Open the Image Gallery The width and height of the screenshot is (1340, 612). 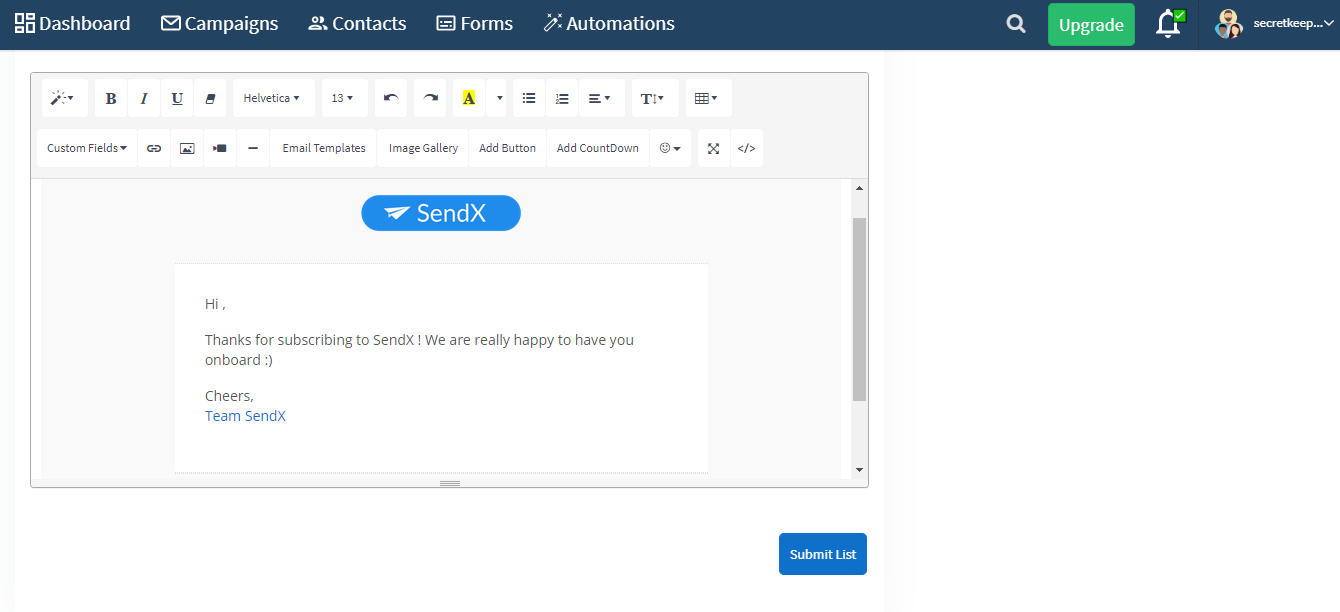tap(423, 148)
